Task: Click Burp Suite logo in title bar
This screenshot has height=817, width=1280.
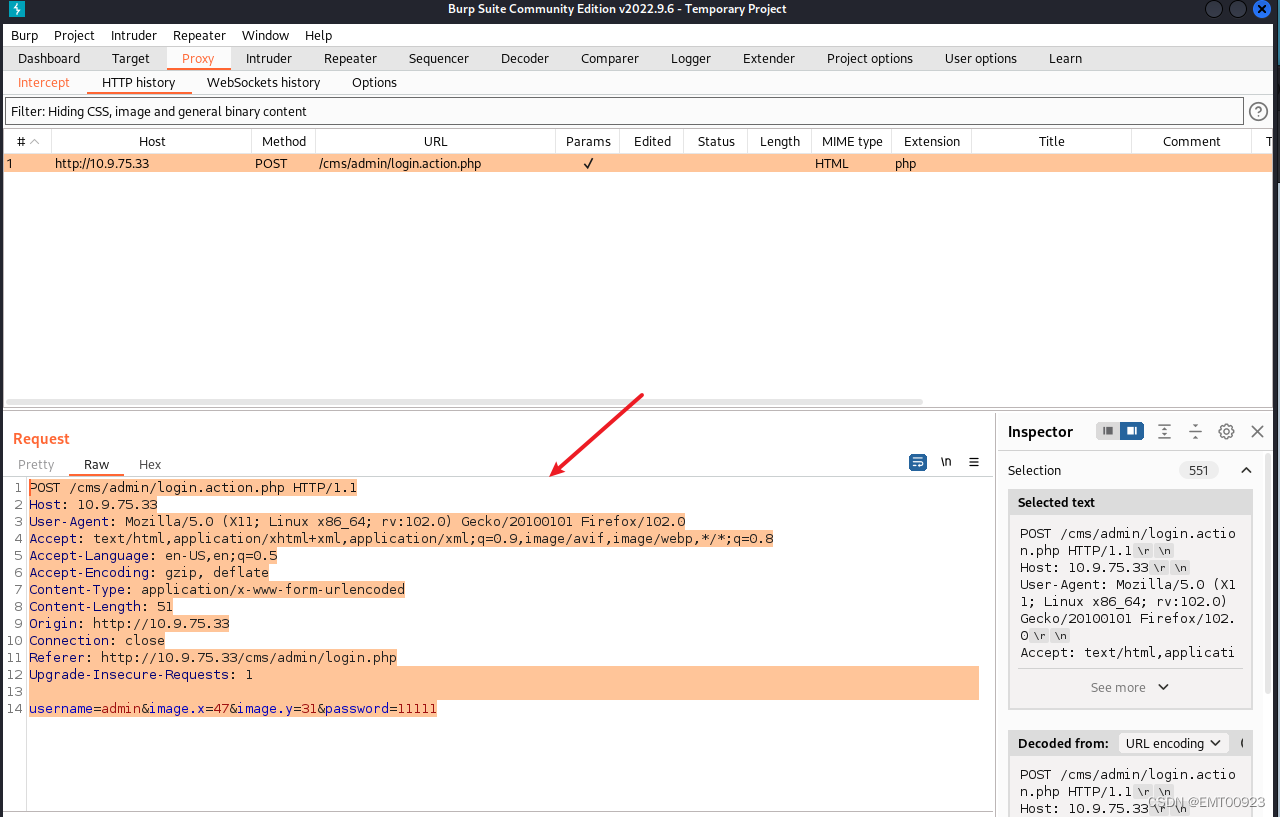Action: [x=15, y=9]
